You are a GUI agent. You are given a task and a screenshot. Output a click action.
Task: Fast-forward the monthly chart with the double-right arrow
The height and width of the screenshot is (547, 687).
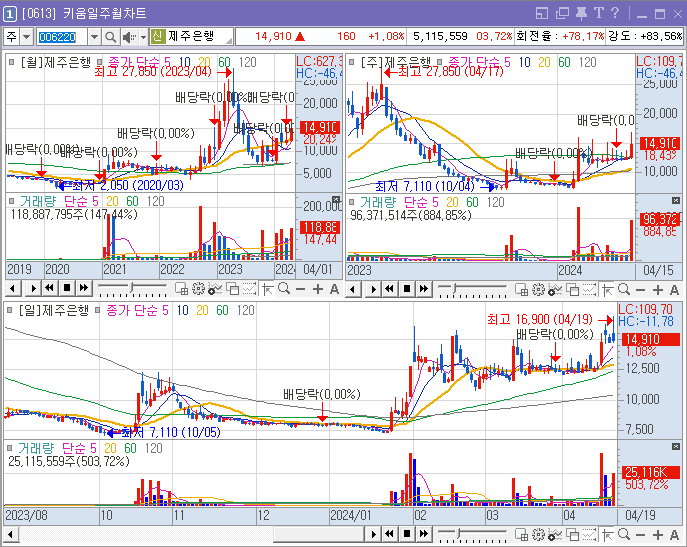pos(84,288)
